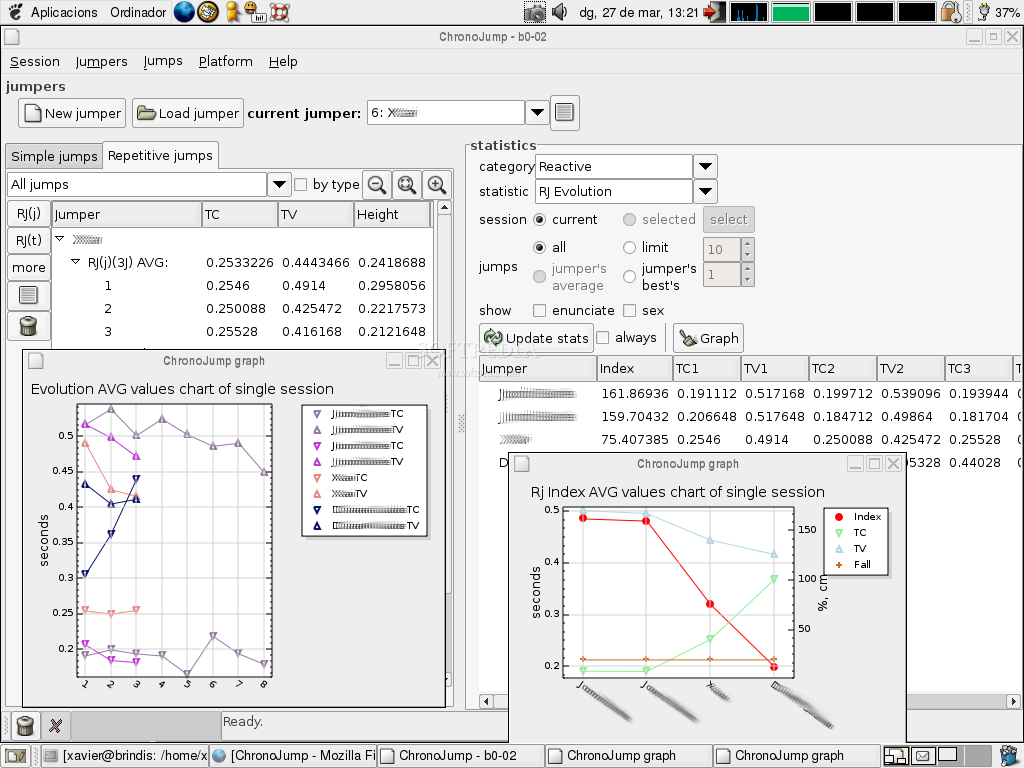Viewport: 1024px width, 768px height.
Task: Open the Jumps menu
Action: pos(163,61)
